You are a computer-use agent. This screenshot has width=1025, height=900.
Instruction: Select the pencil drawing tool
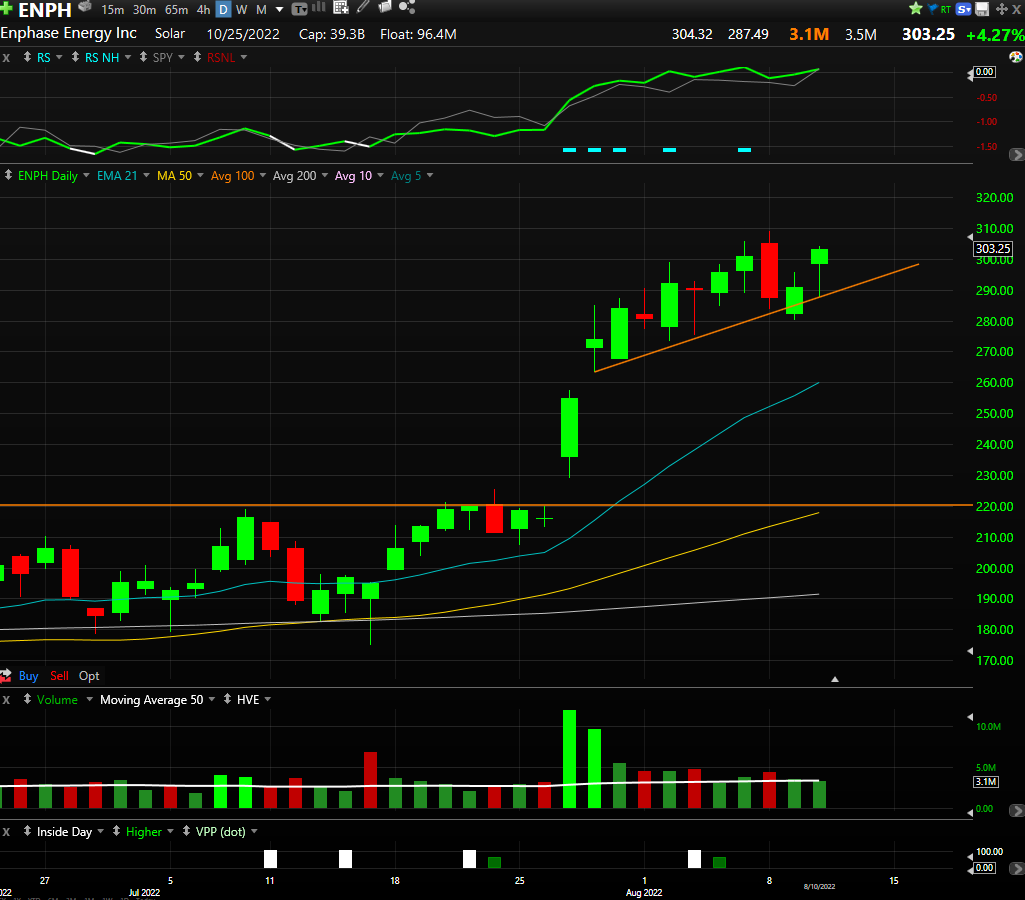pyautogui.click(x=363, y=7)
